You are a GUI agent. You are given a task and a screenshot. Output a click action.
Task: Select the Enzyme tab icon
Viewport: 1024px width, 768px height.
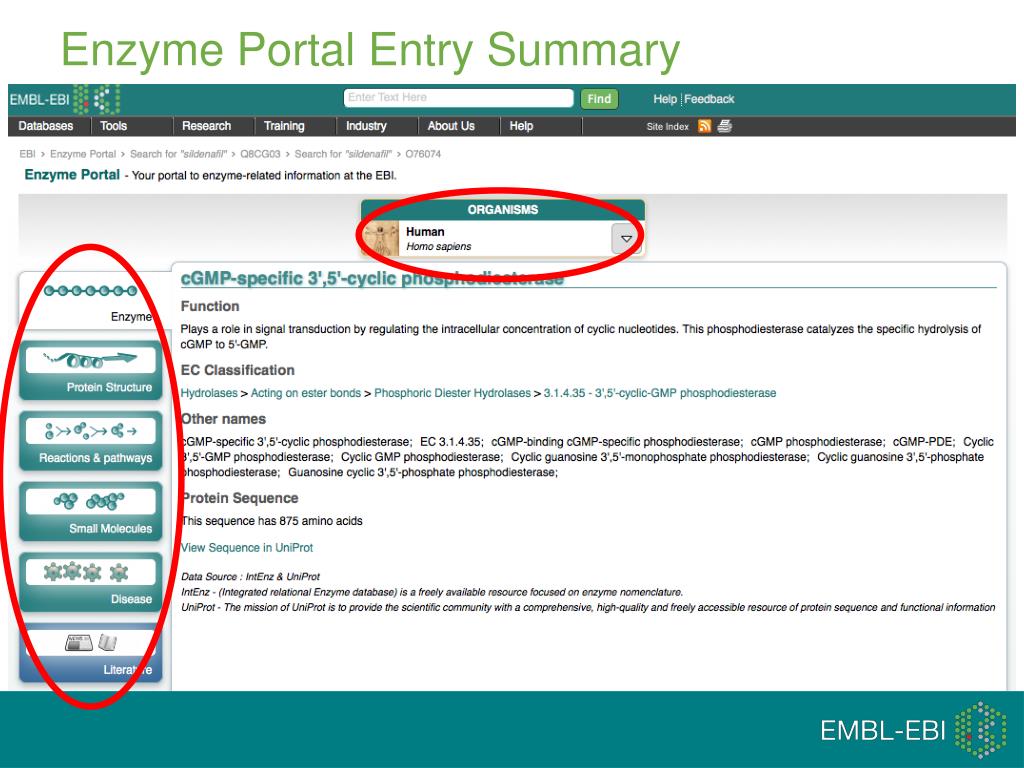tap(90, 291)
